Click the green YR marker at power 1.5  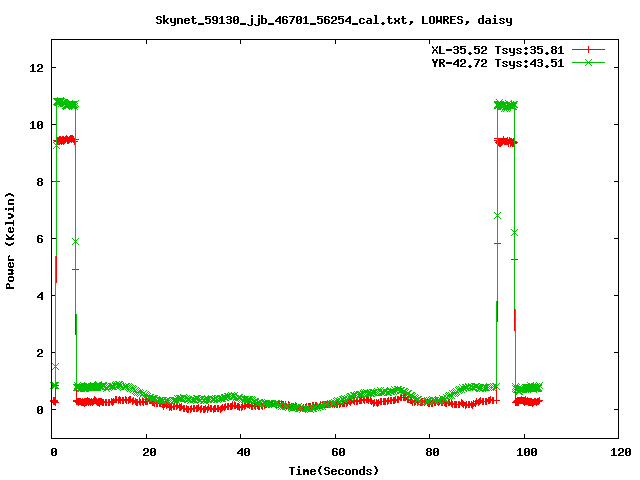pyautogui.click(x=56, y=367)
